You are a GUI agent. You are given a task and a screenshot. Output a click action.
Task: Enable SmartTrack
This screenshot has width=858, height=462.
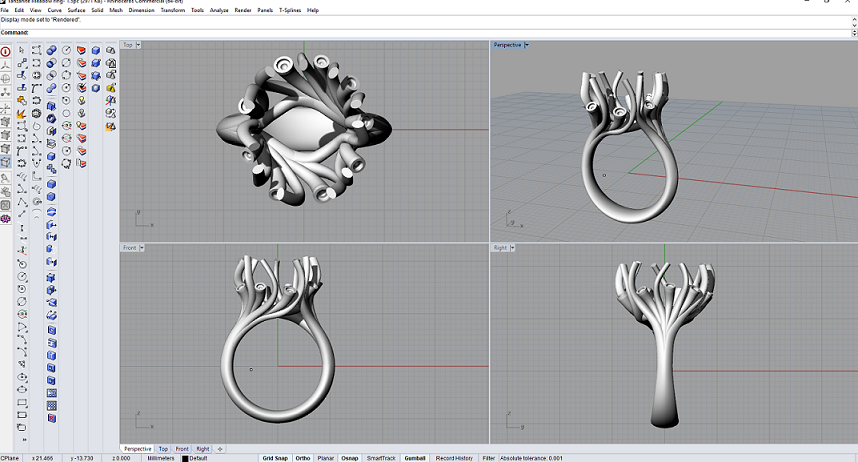tap(381, 458)
